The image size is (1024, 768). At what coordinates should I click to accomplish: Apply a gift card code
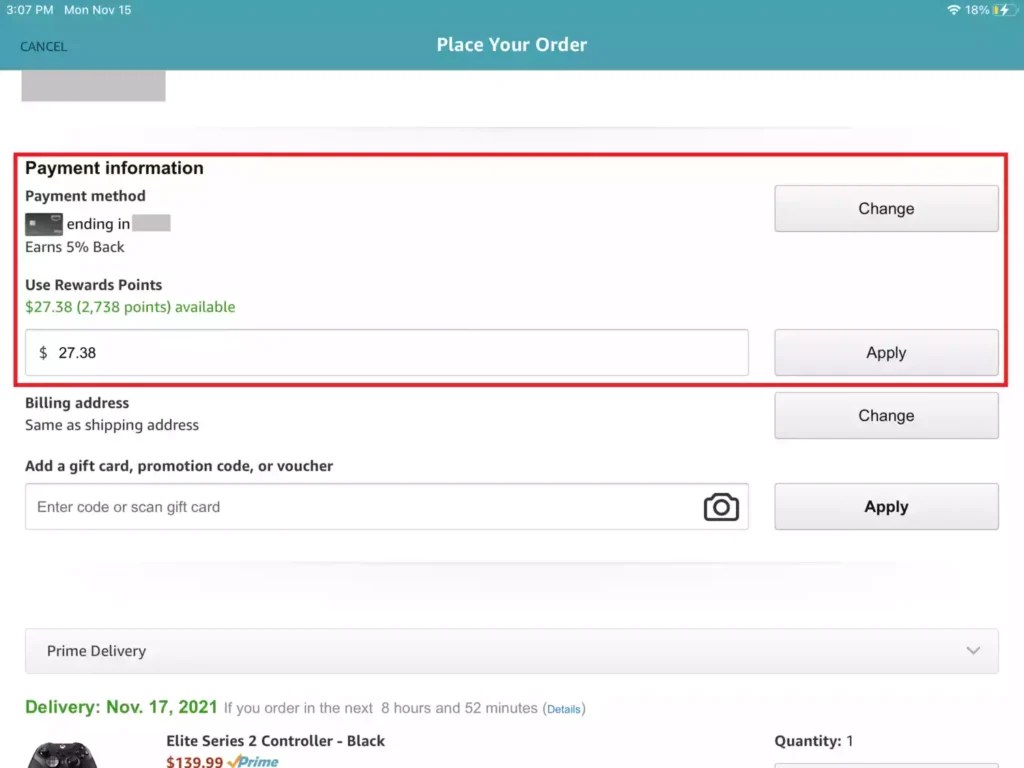pos(885,506)
